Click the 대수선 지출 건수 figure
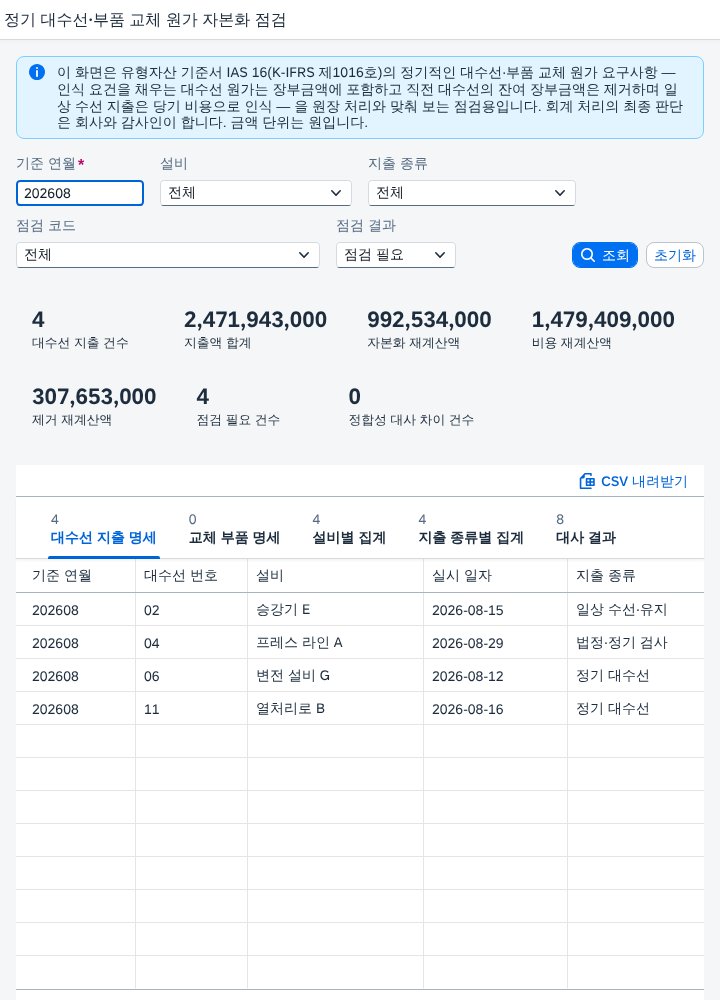This screenshot has width=720, height=1000. (x=38, y=320)
